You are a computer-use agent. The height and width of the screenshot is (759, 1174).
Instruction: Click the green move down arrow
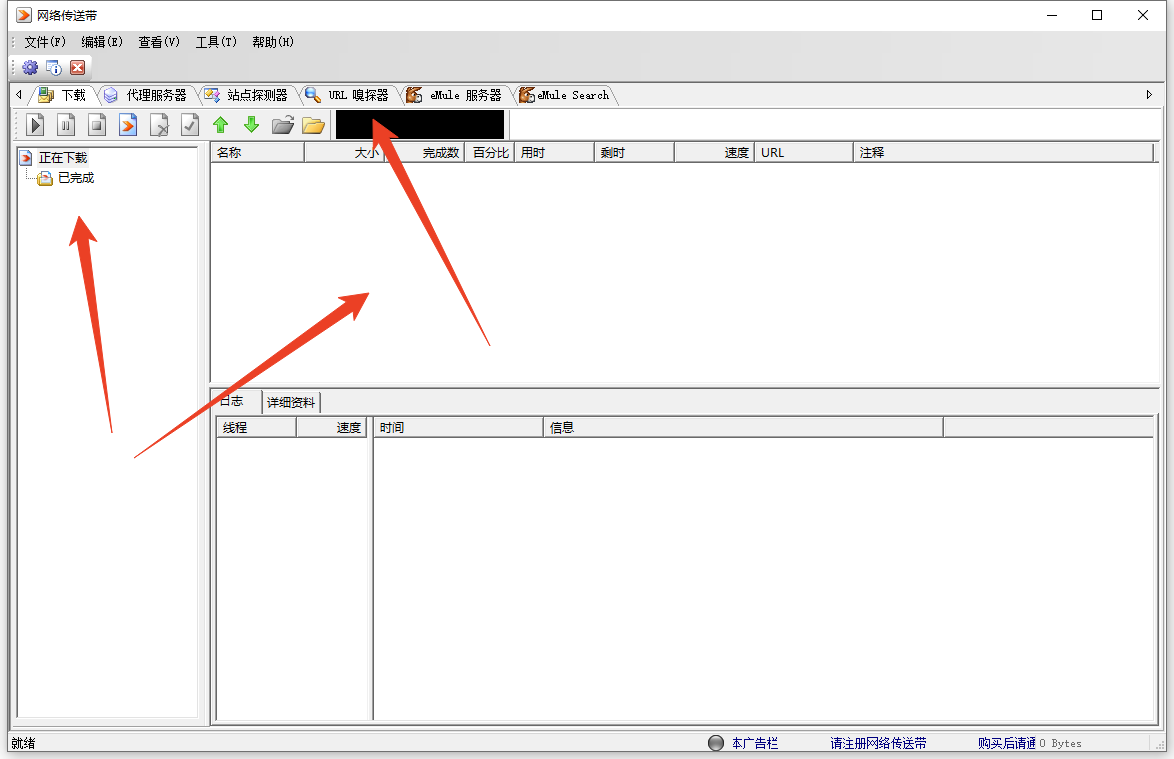coord(252,125)
